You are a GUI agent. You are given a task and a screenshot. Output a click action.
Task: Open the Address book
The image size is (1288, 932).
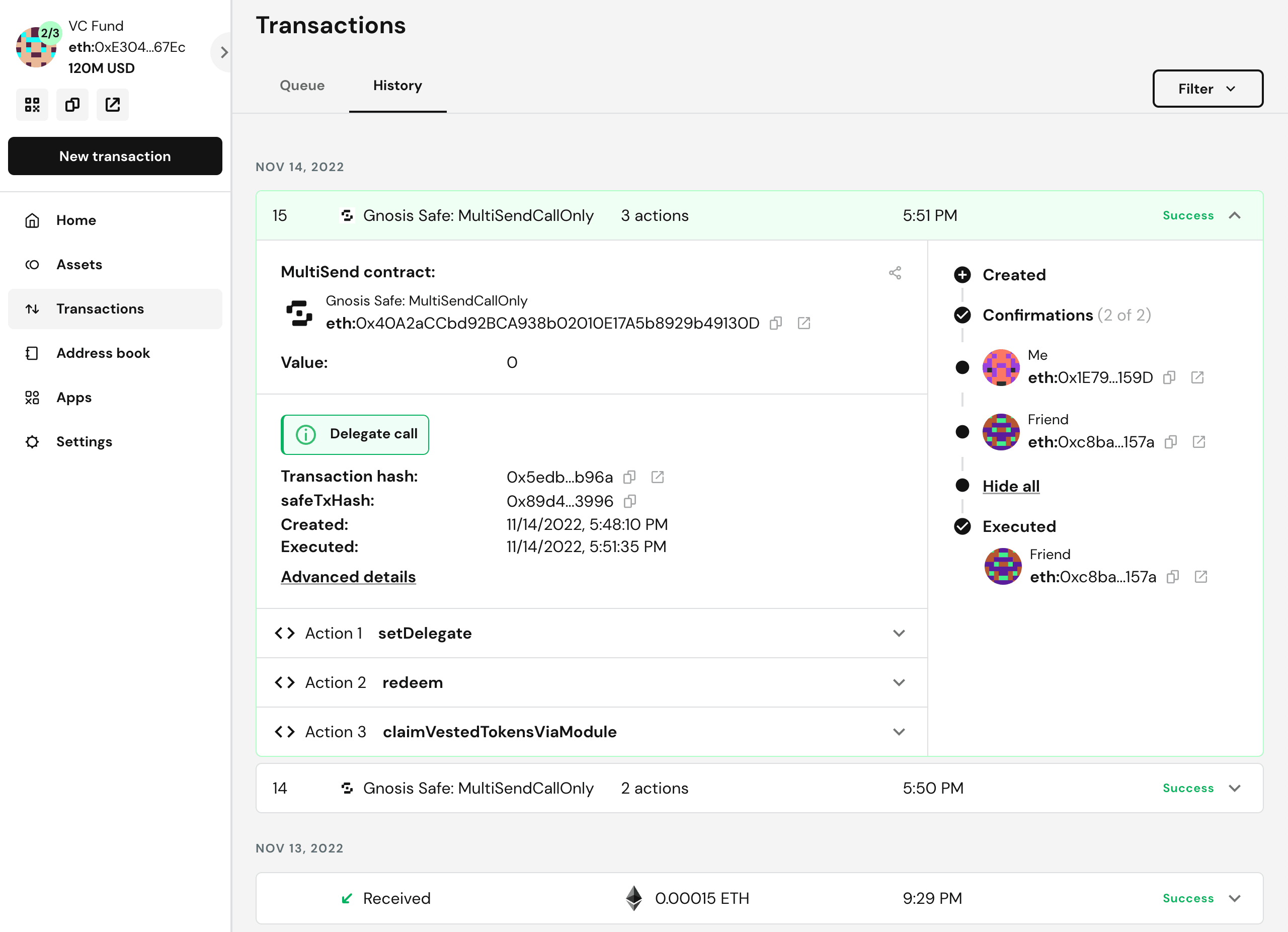(115, 353)
